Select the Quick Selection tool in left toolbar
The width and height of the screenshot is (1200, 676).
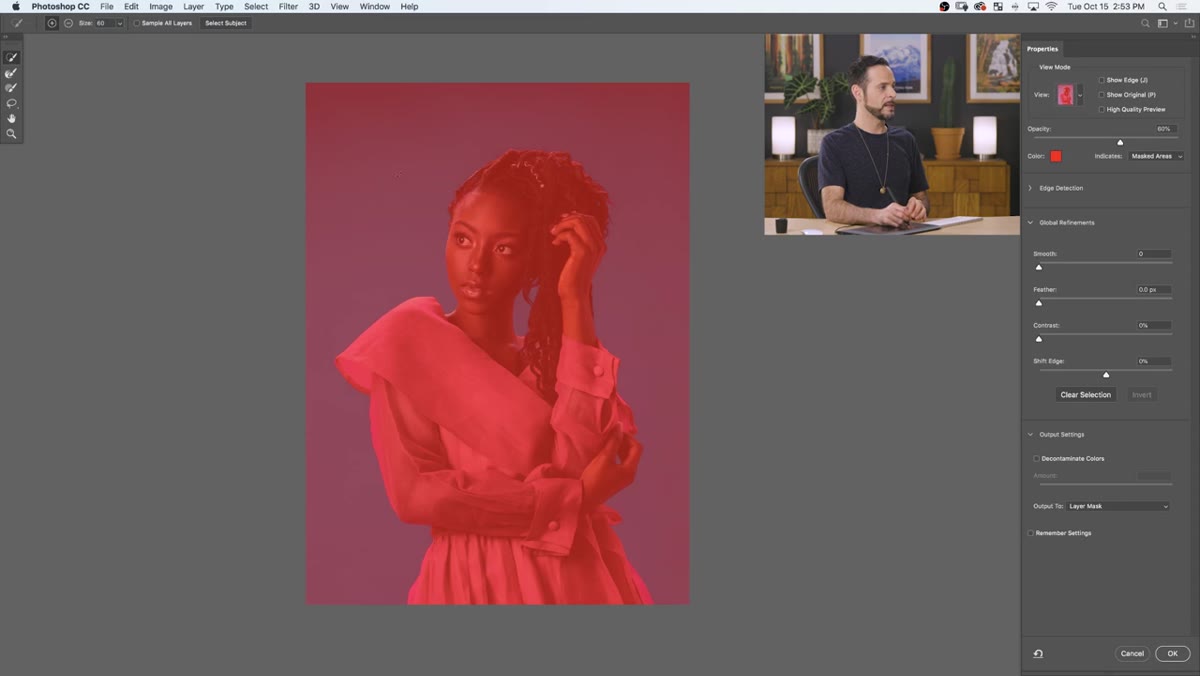[x=11, y=58]
